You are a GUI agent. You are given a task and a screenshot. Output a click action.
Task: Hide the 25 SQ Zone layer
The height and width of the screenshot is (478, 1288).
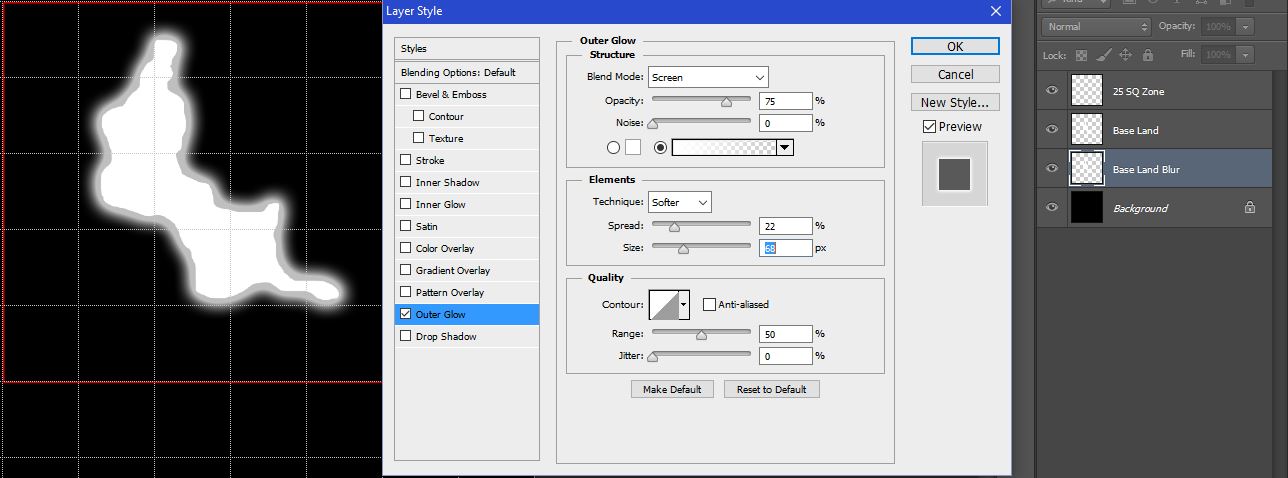1052,91
